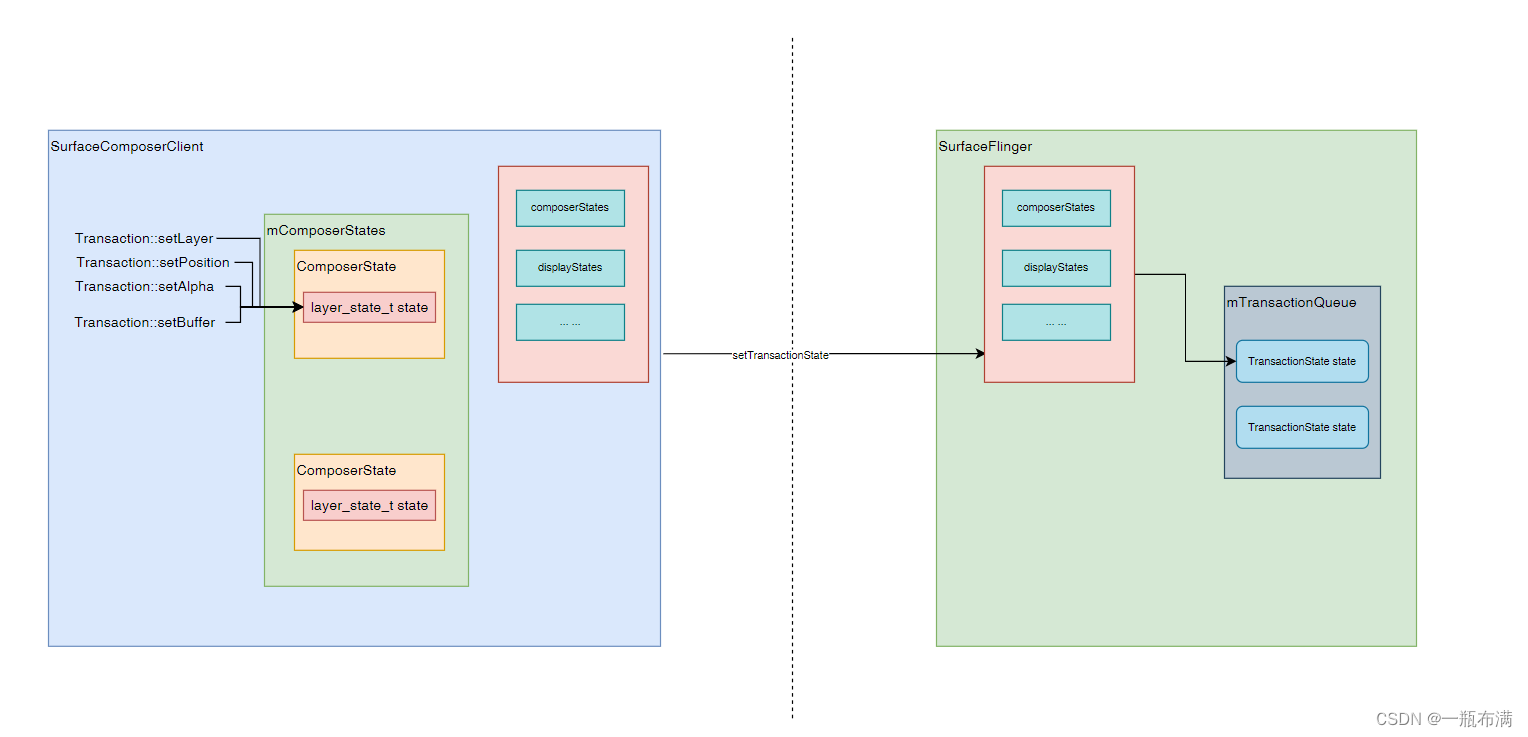Select the Transaction::setAlpha label
This screenshot has height=737, width=1528.
click(144, 287)
